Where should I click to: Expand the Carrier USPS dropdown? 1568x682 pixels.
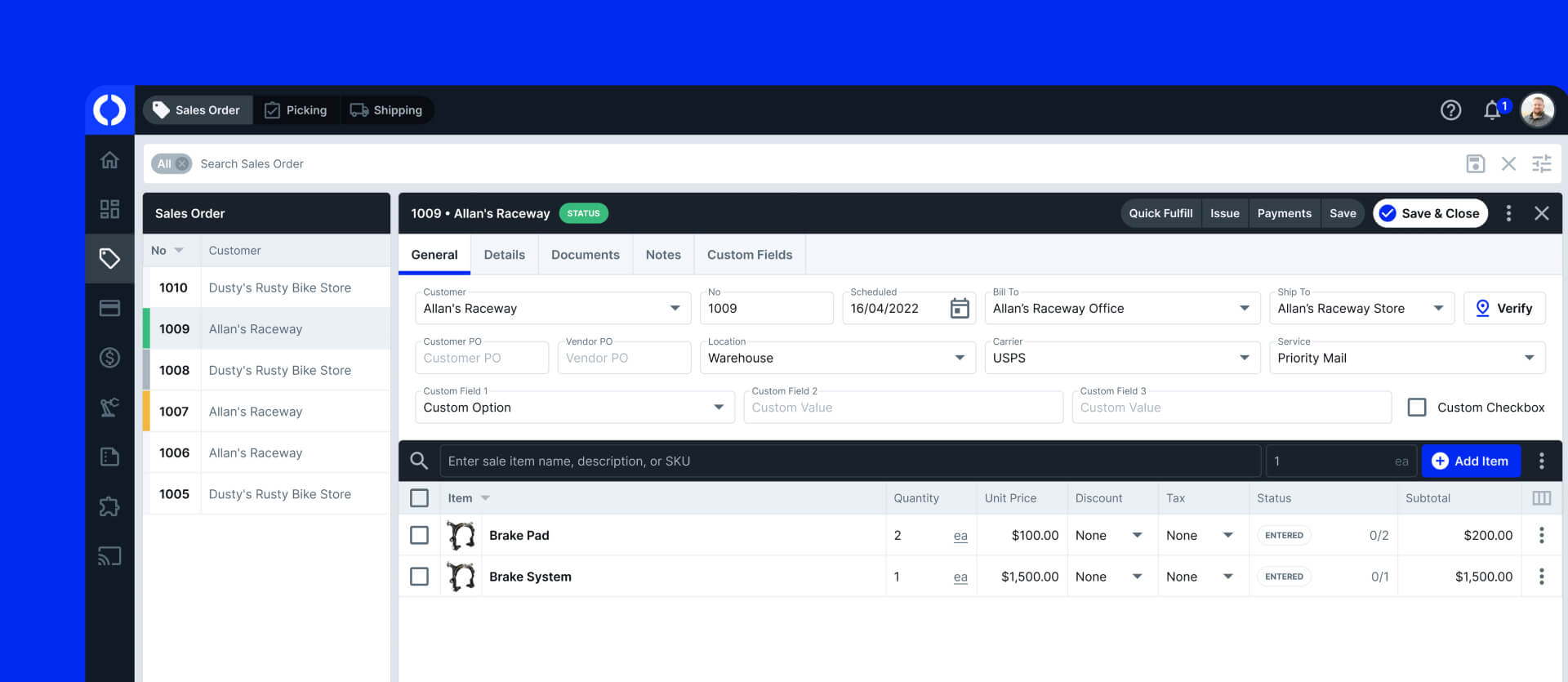(x=1245, y=358)
